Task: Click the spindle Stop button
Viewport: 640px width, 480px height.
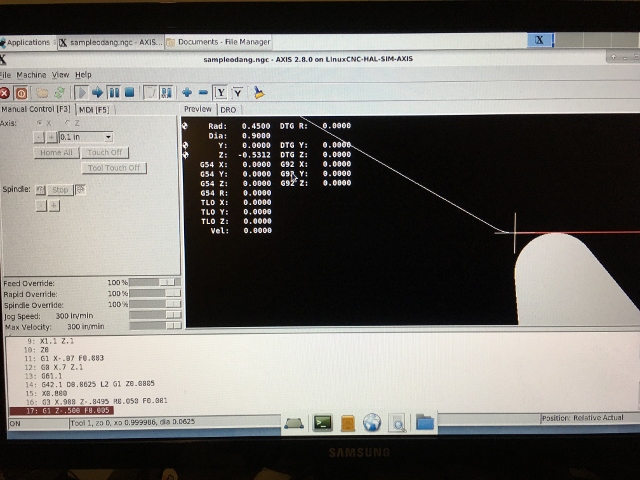Action: coord(60,190)
